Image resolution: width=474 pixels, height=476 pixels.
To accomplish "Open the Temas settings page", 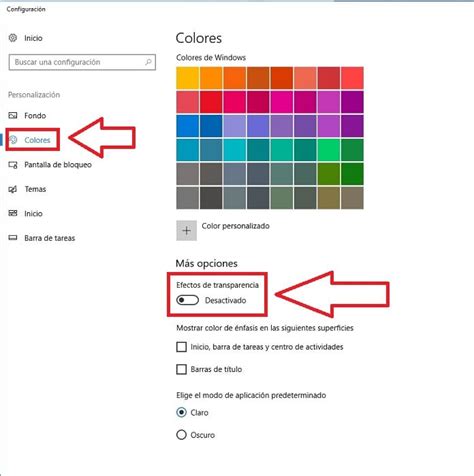I will (35, 189).
